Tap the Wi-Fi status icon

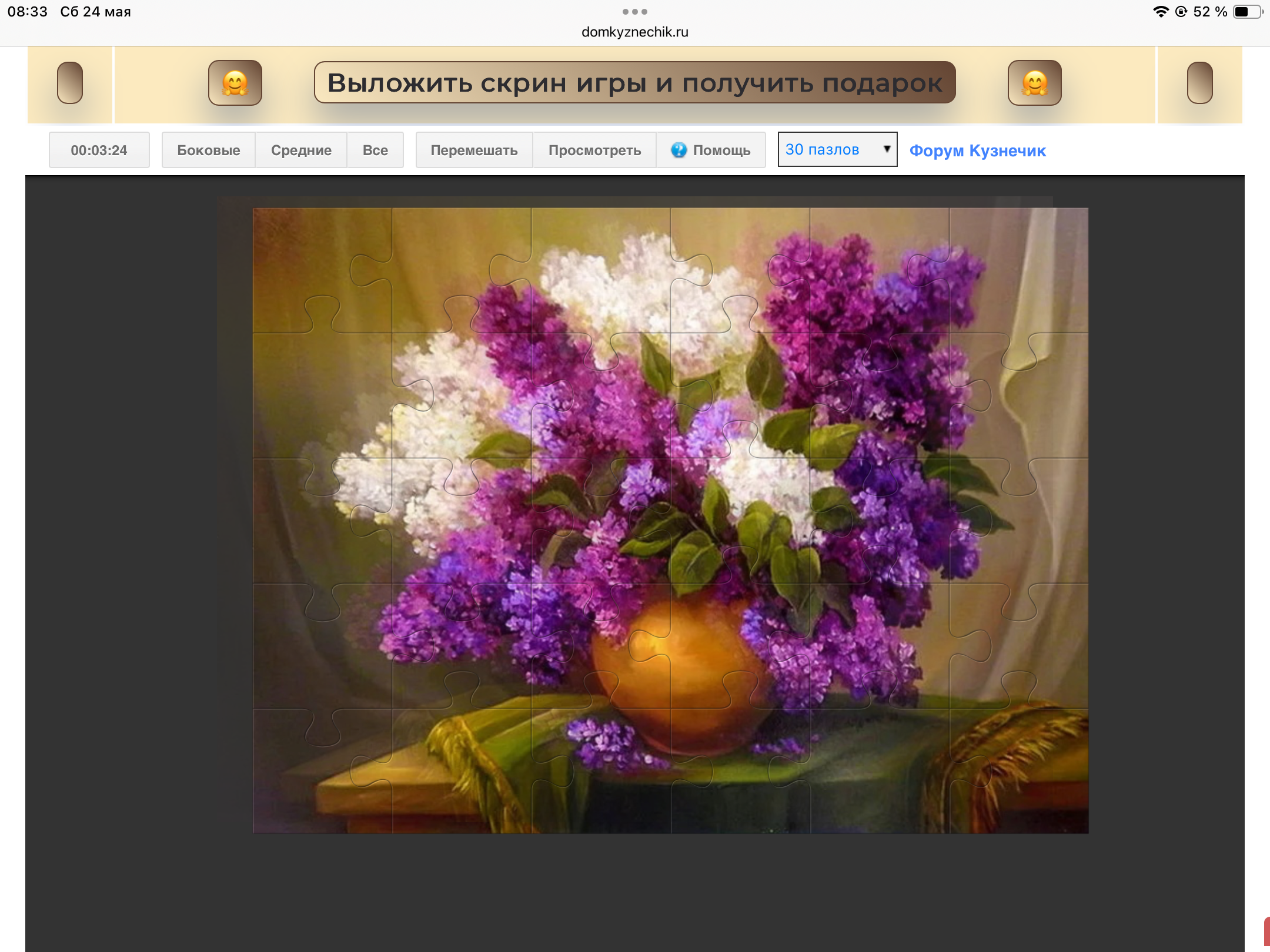click(1161, 12)
